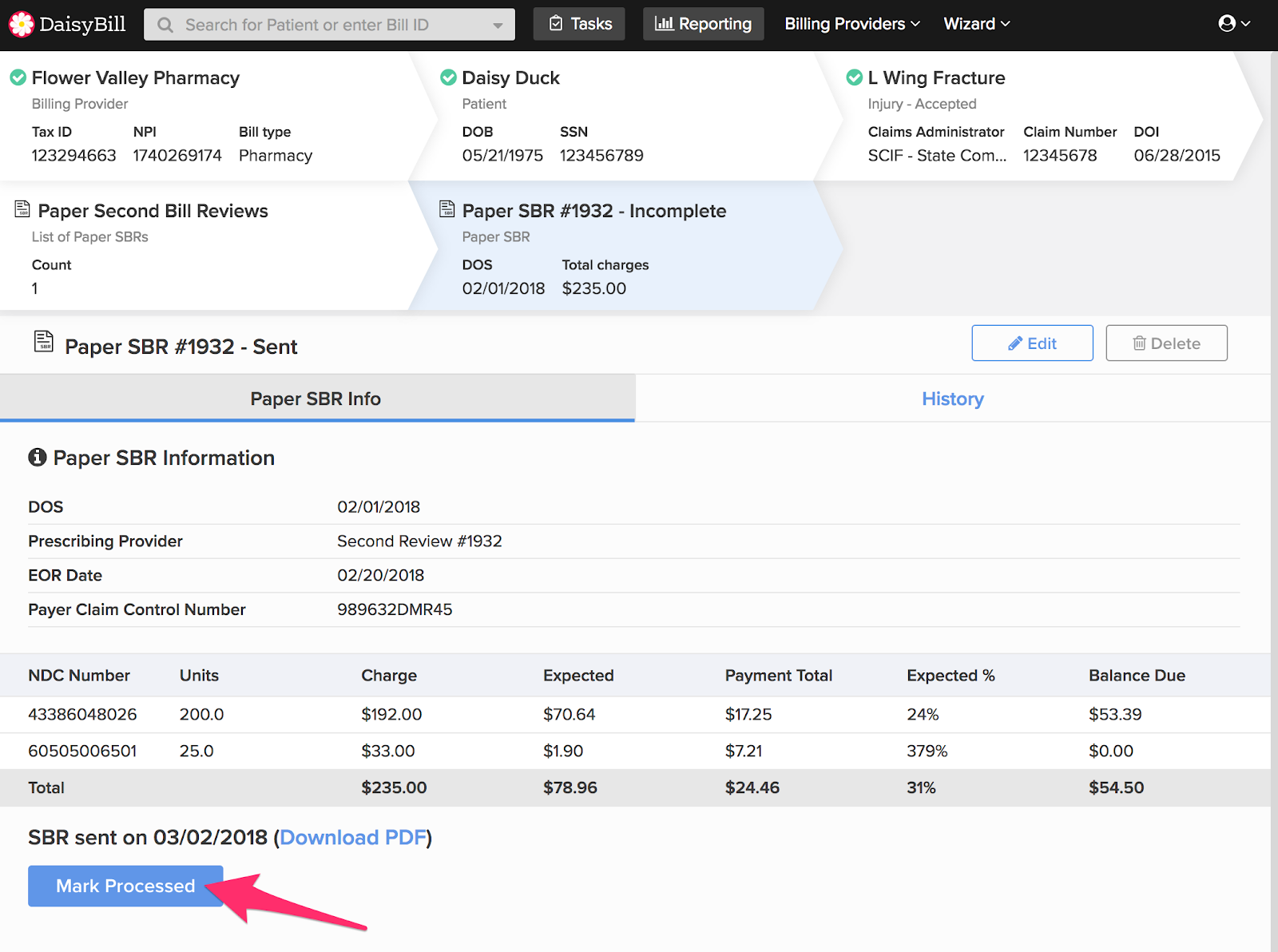Open the Paper Second Bill Reviews list
1278x952 pixels.
coord(153,211)
